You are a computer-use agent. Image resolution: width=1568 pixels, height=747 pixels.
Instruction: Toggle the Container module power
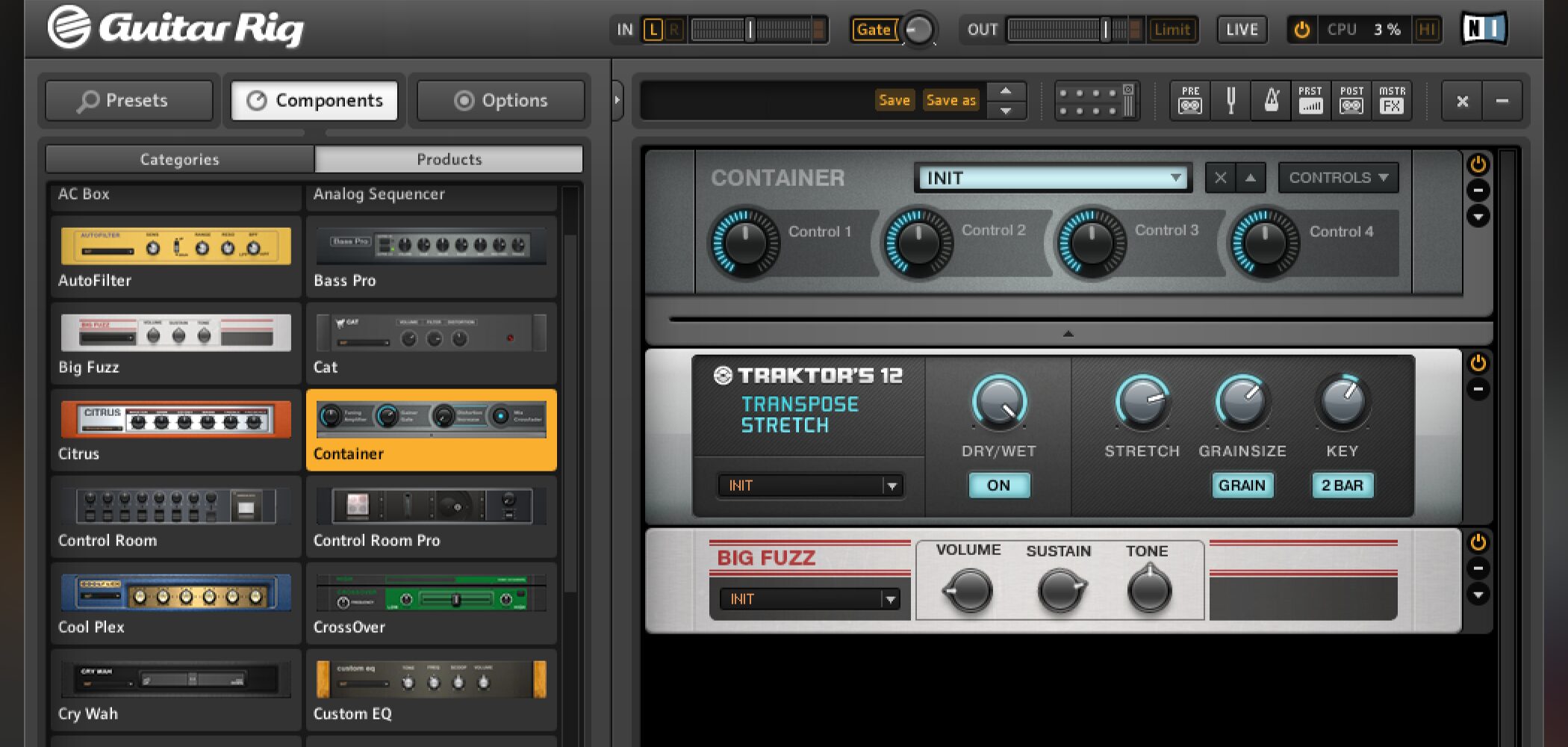tap(1478, 164)
